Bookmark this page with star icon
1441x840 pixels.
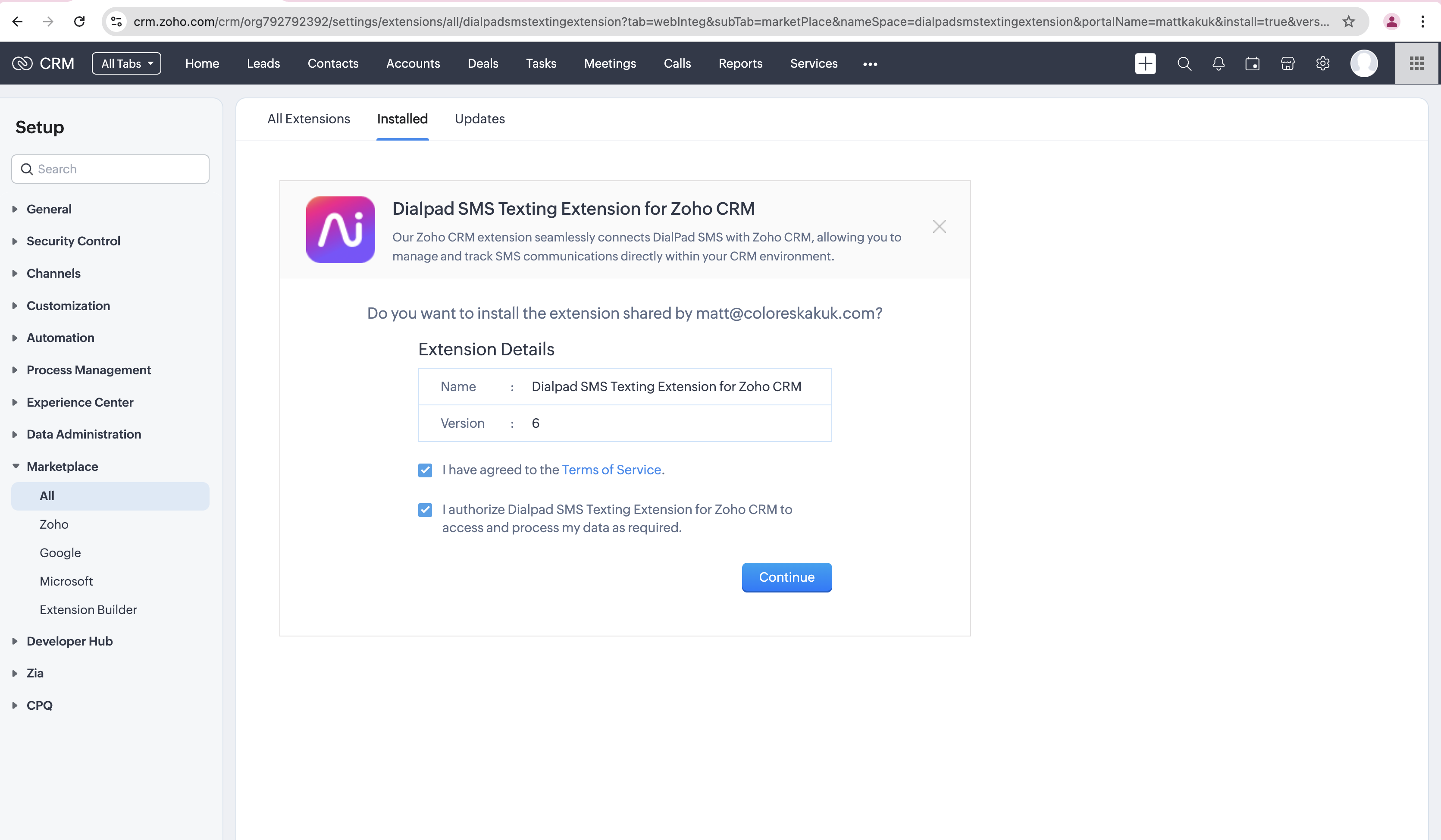[1348, 22]
